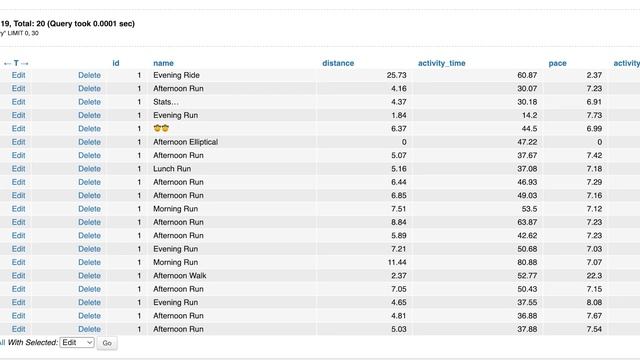Select the pace value 6.91

click(594, 102)
